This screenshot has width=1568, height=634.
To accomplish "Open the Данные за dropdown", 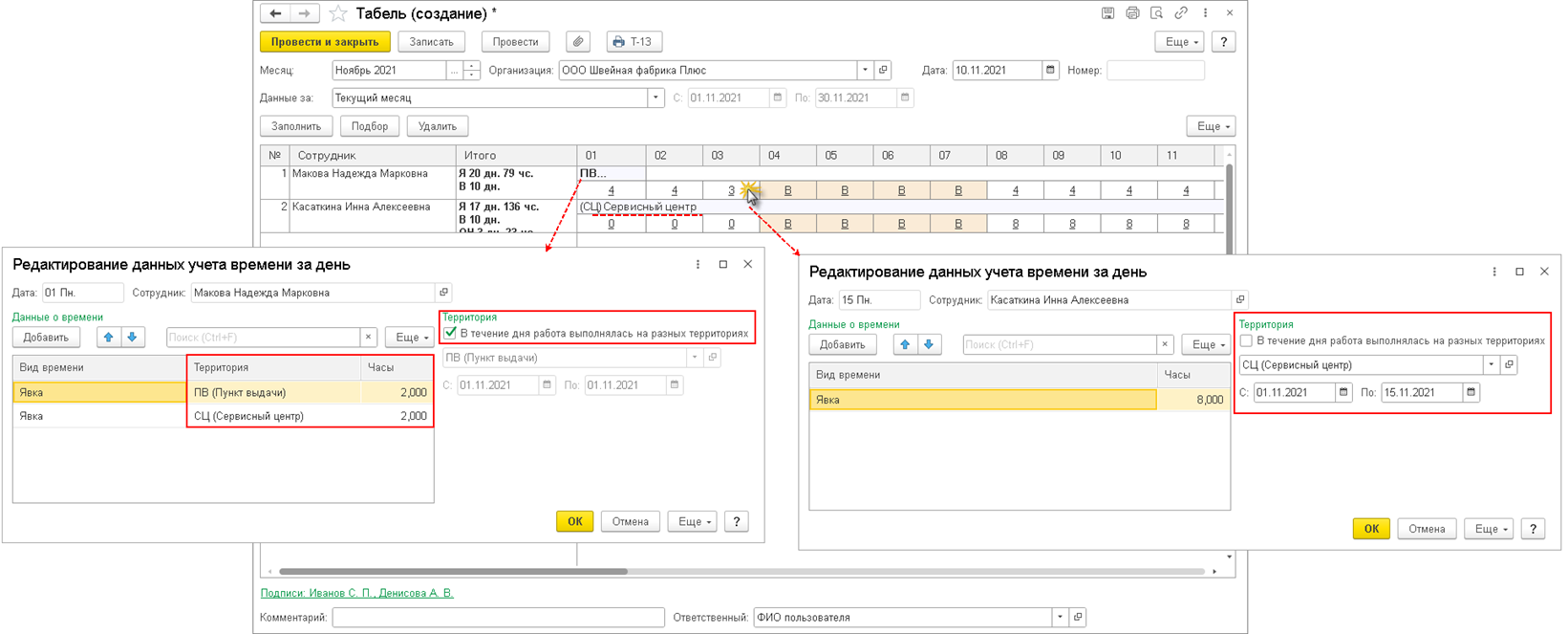I will (655, 98).
